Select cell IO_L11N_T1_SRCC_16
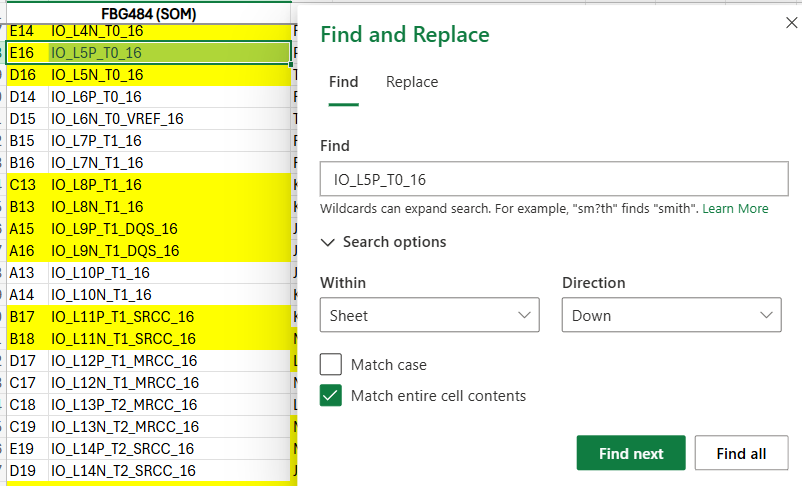The width and height of the screenshot is (802, 486). coord(169,339)
